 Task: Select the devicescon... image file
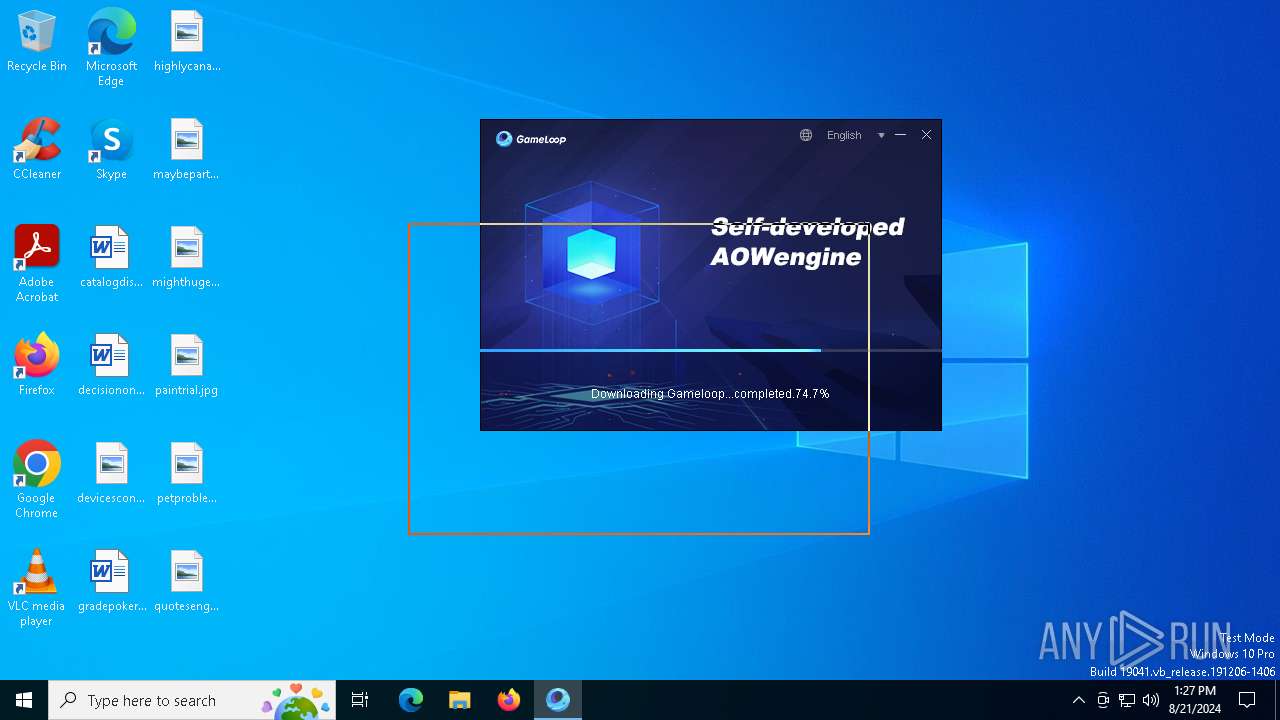(111, 474)
